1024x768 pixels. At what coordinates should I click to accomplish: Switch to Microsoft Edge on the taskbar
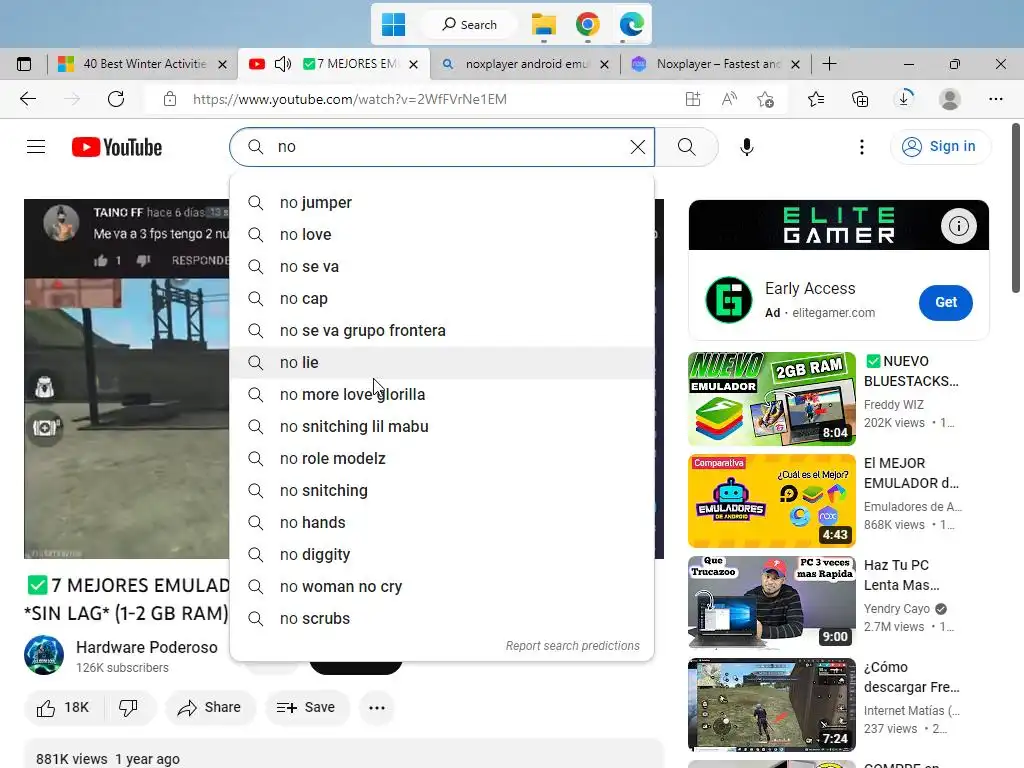(x=632, y=25)
